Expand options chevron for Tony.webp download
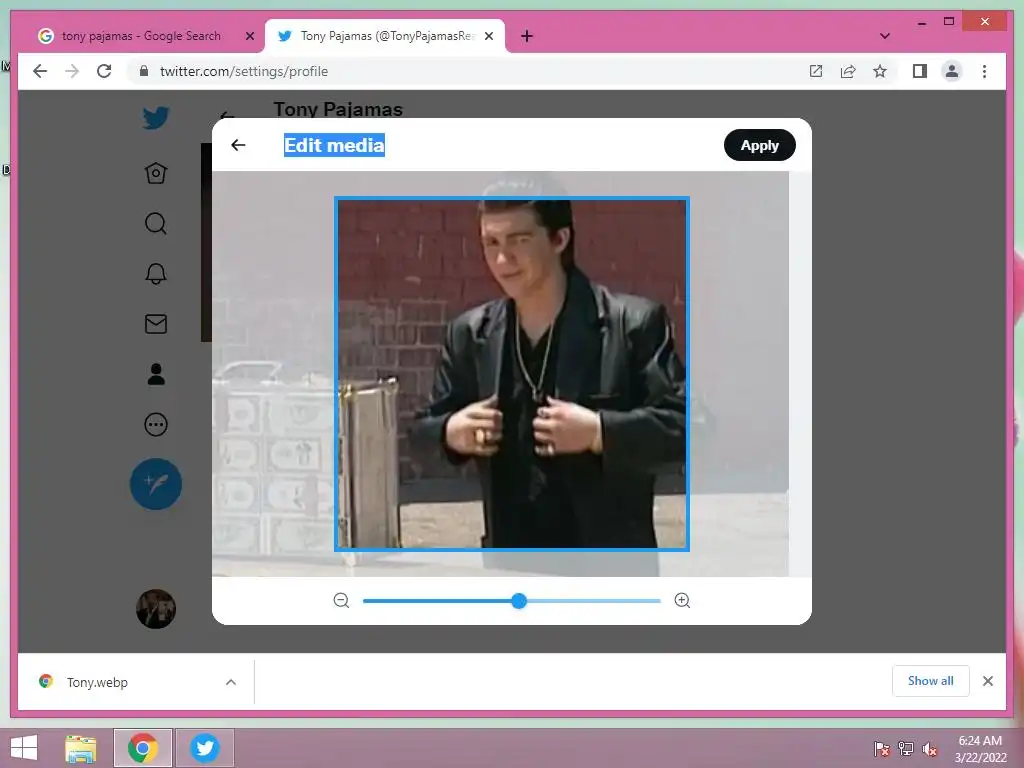The width and height of the screenshot is (1024, 768). [231, 682]
